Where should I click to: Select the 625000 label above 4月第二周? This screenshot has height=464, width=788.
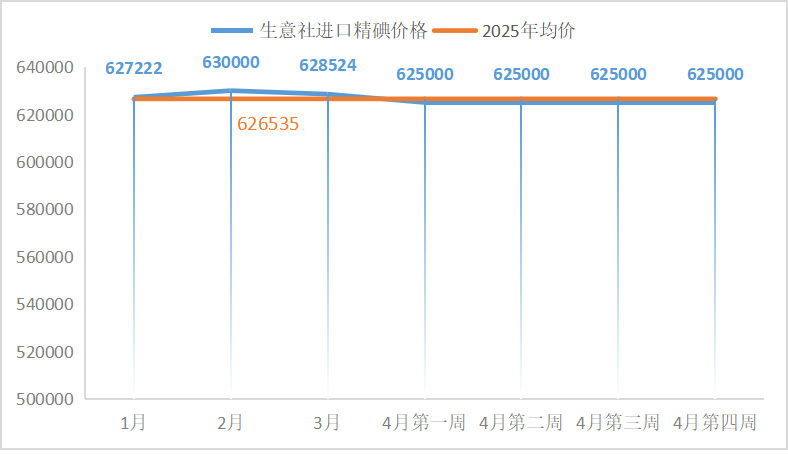[521, 74]
